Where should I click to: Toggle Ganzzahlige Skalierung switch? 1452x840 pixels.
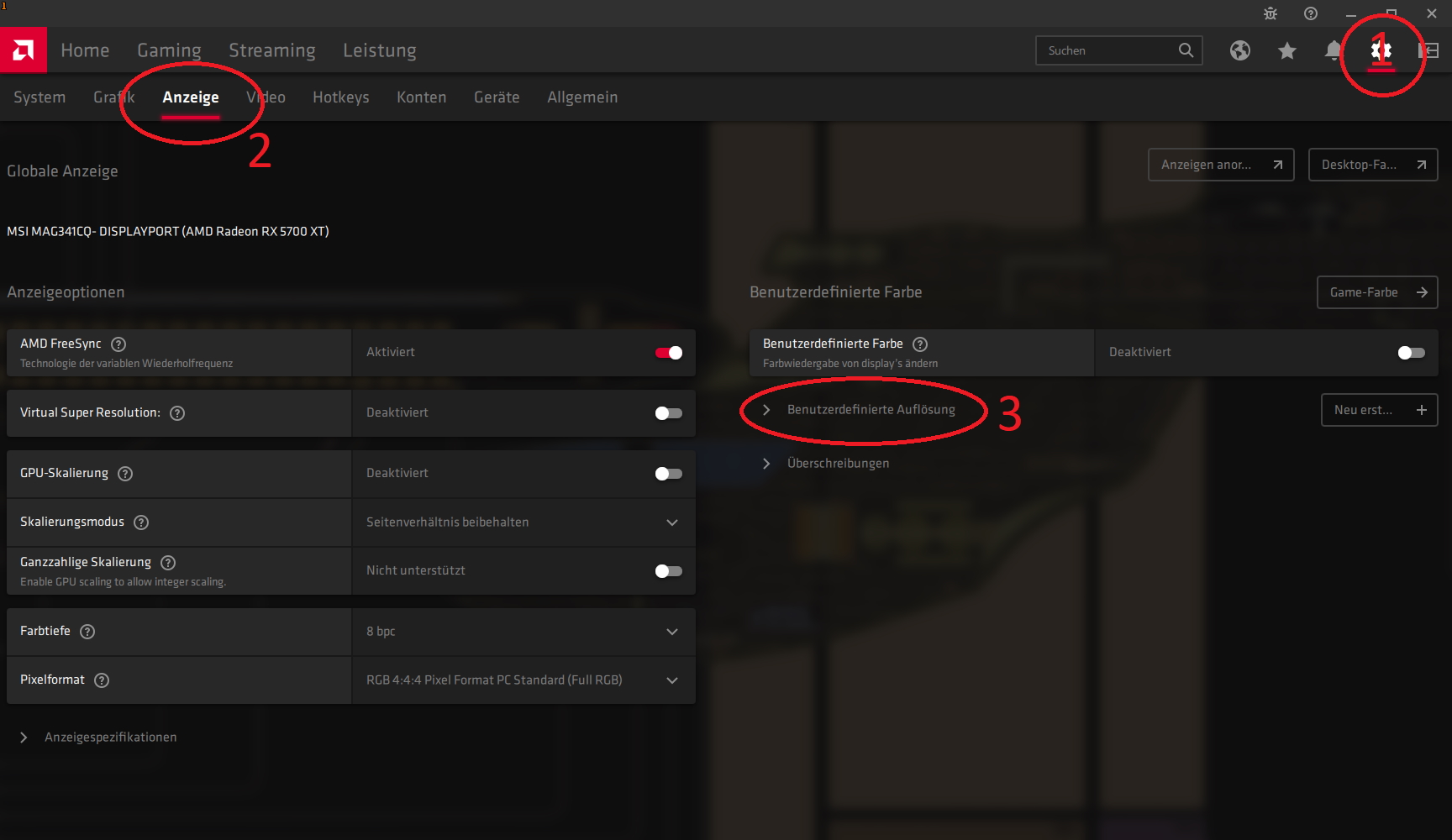click(669, 571)
